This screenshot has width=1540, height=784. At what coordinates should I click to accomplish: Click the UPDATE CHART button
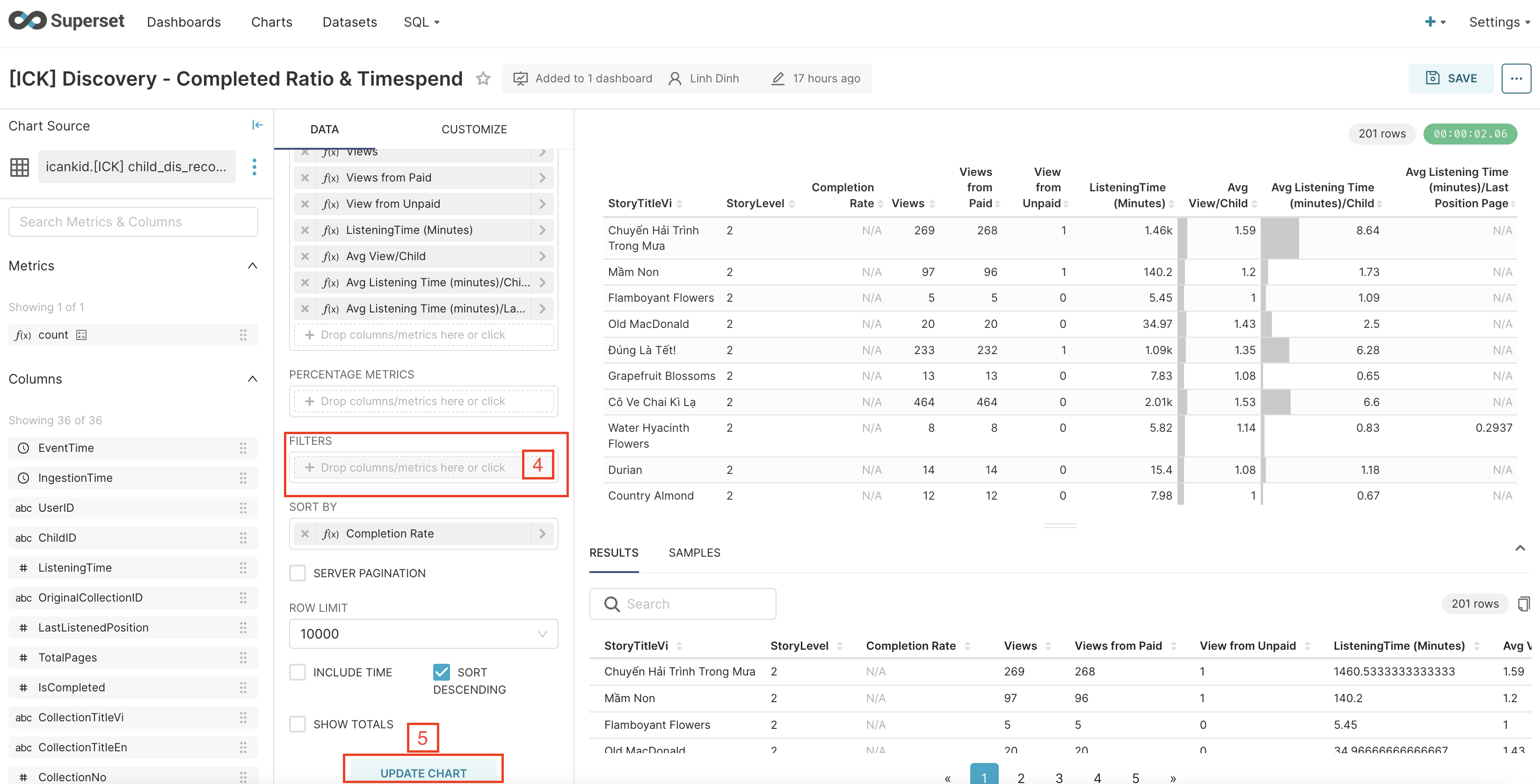point(423,772)
